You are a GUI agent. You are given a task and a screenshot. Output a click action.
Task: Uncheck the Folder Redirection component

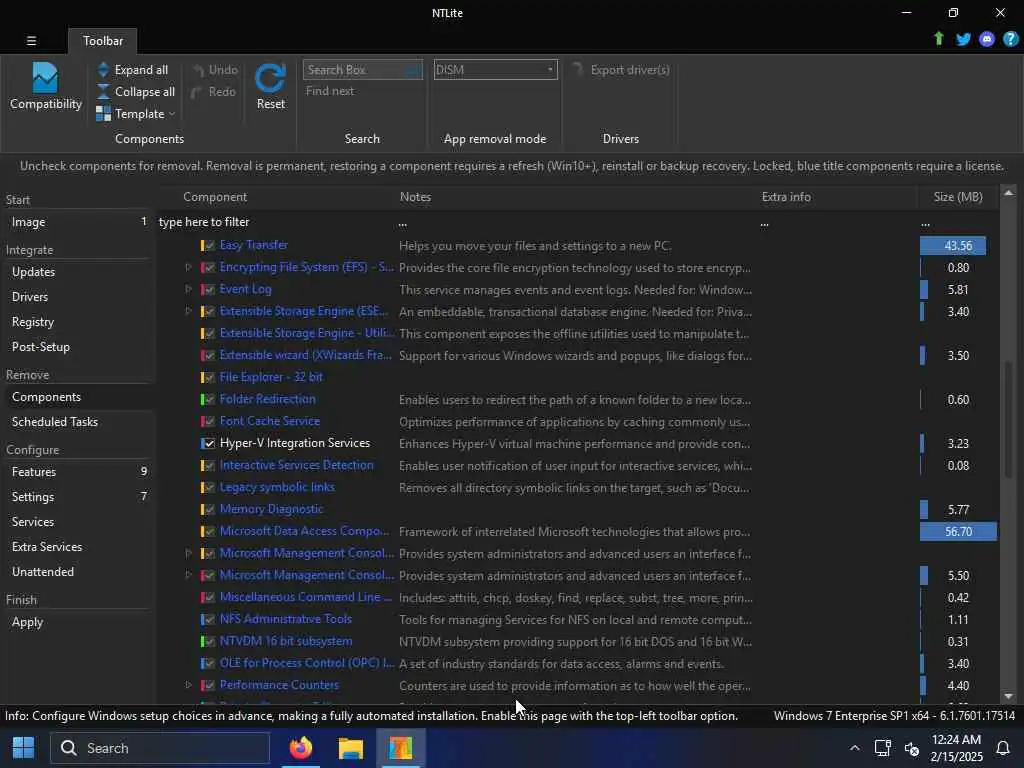[208, 399]
